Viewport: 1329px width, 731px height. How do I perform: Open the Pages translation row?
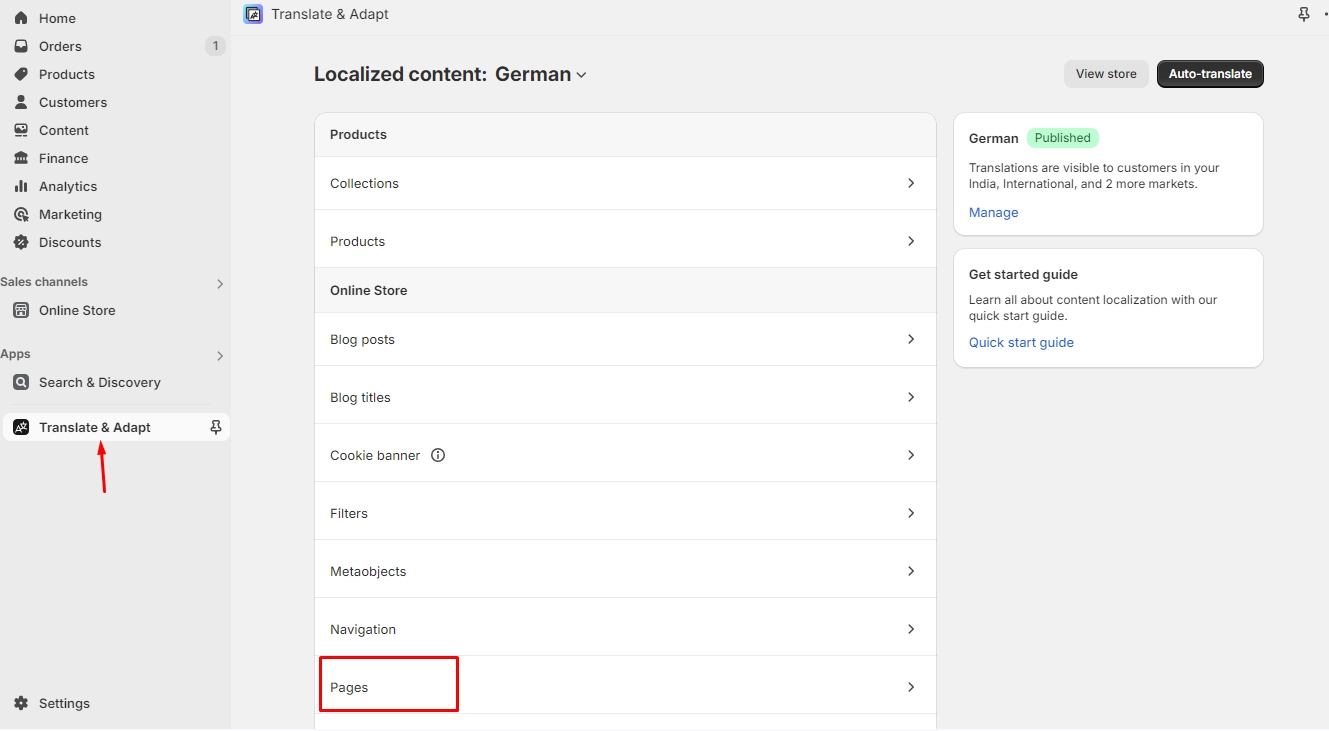[x=625, y=687]
